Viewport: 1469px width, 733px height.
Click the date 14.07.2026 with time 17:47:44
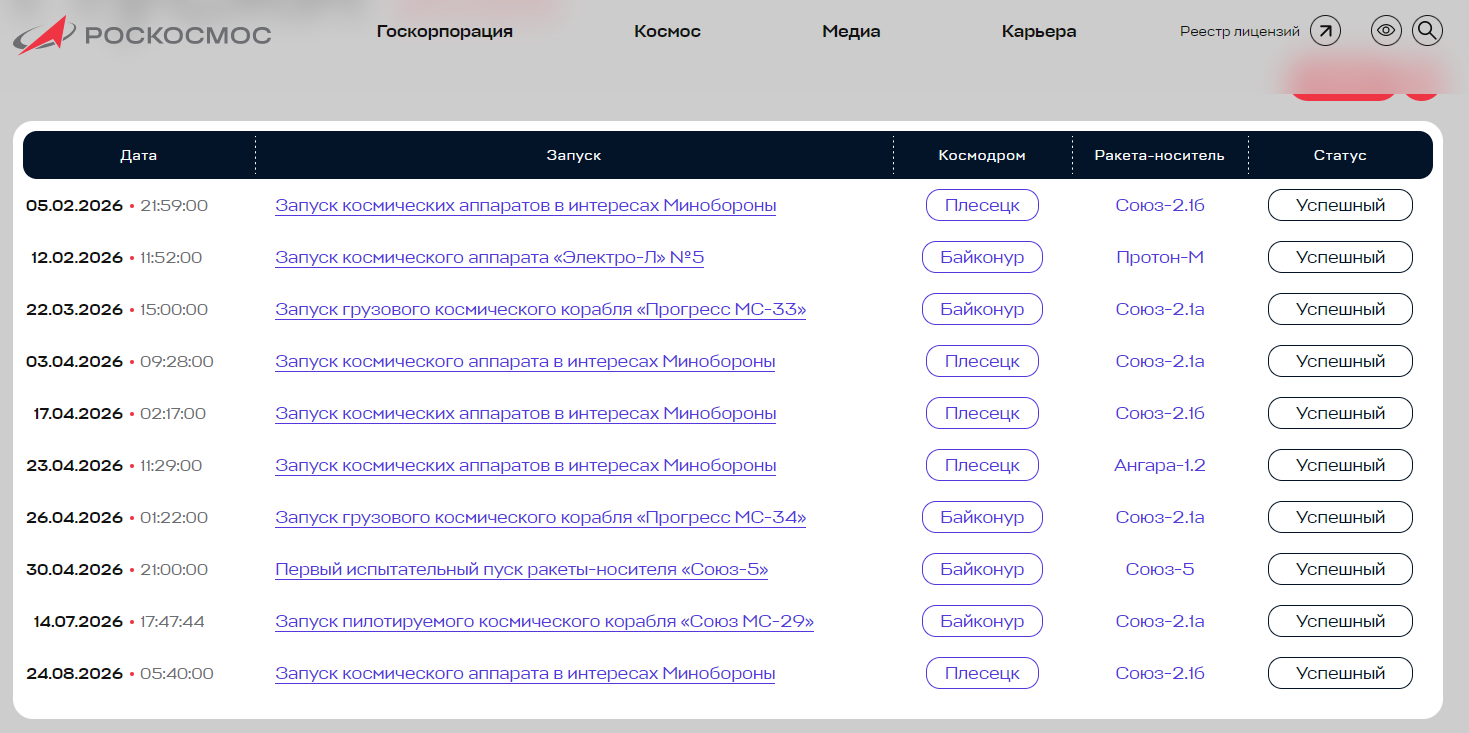tap(119, 622)
